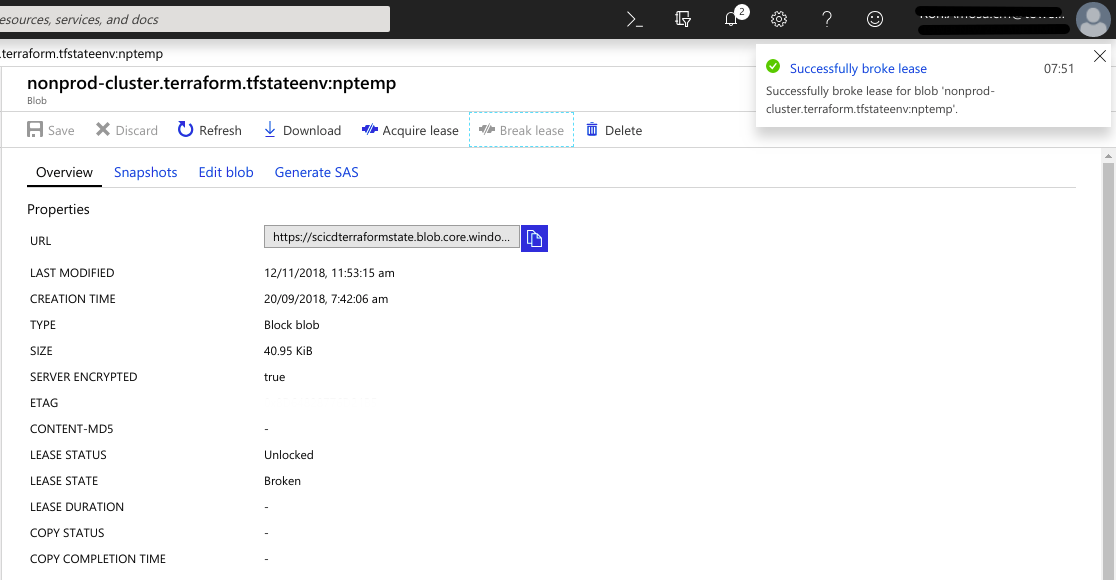1116x580 pixels.
Task: Switch to the Snapshots tab
Action: point(145,172)
